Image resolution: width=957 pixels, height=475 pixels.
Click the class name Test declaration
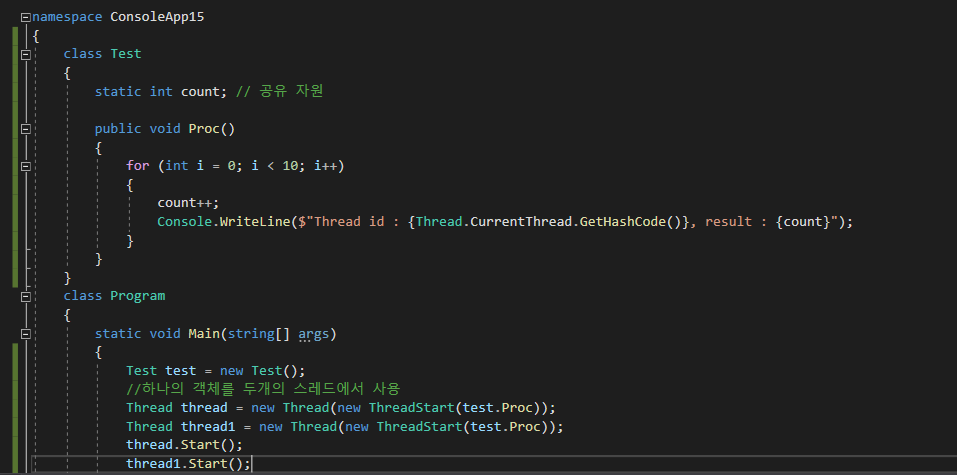tap(126, 54)
